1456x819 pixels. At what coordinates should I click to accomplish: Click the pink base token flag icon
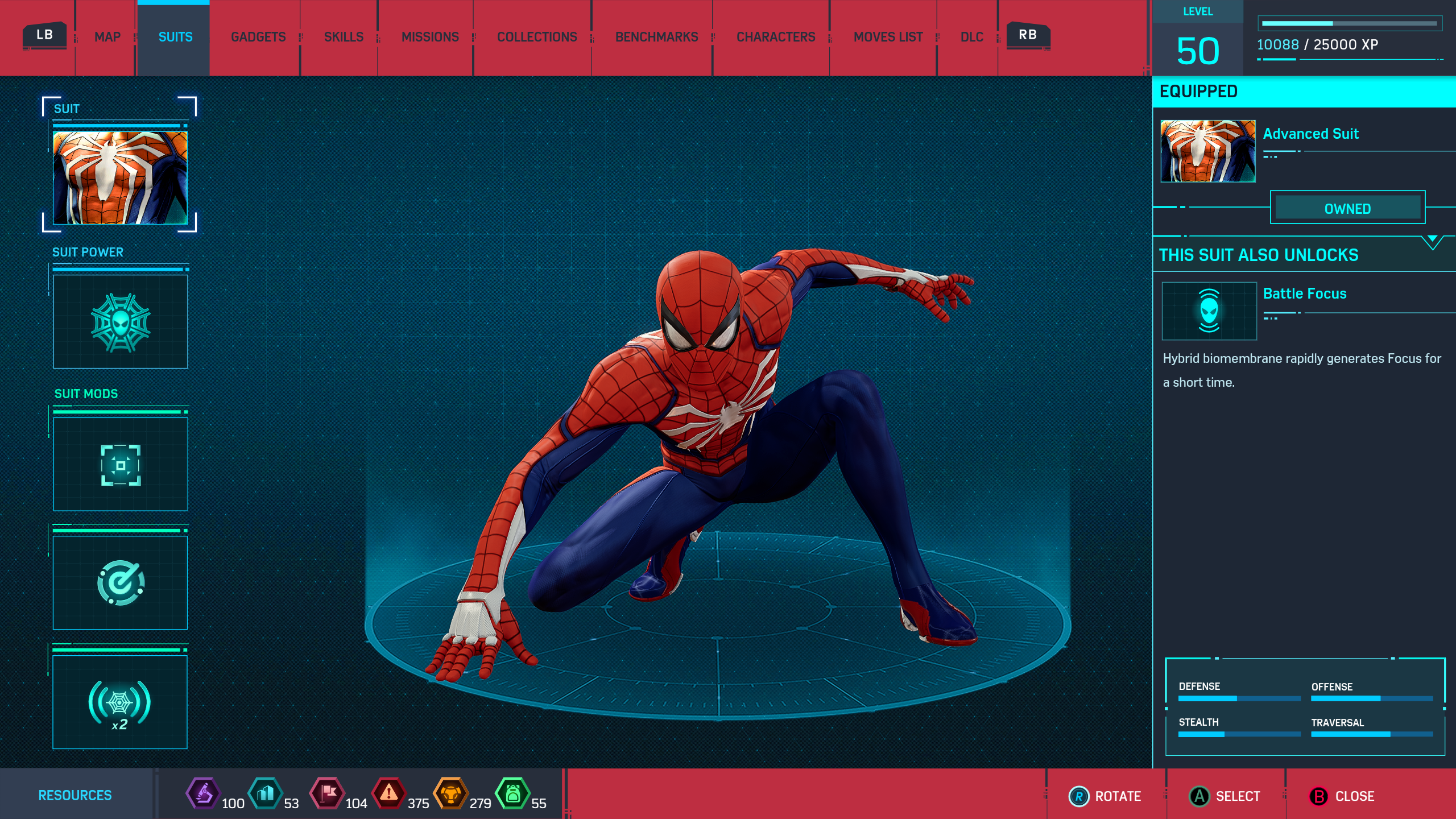[327, 793]
